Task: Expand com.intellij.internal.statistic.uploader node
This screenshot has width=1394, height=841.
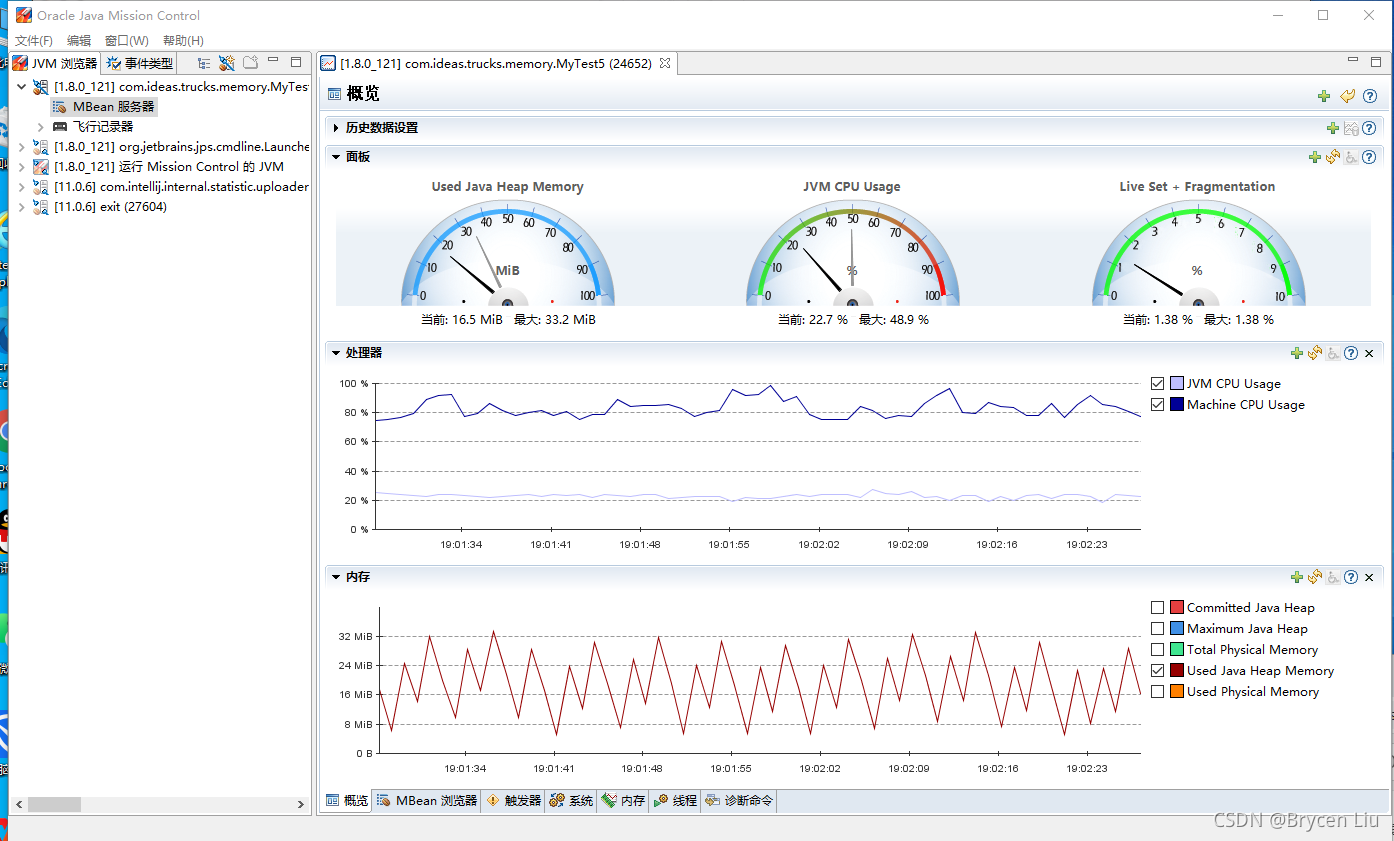Action: (x=22, y=187)
